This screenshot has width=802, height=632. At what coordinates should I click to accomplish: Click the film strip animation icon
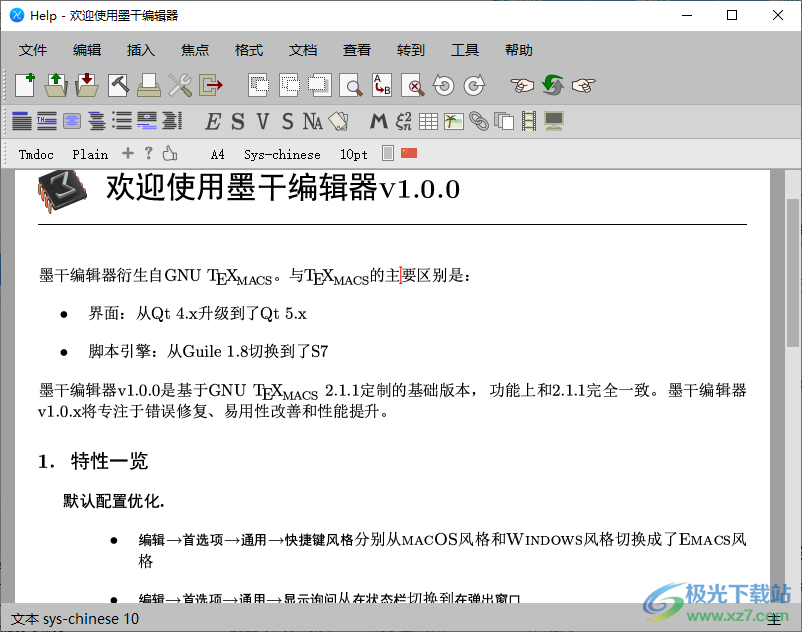[x=529, y=121]
